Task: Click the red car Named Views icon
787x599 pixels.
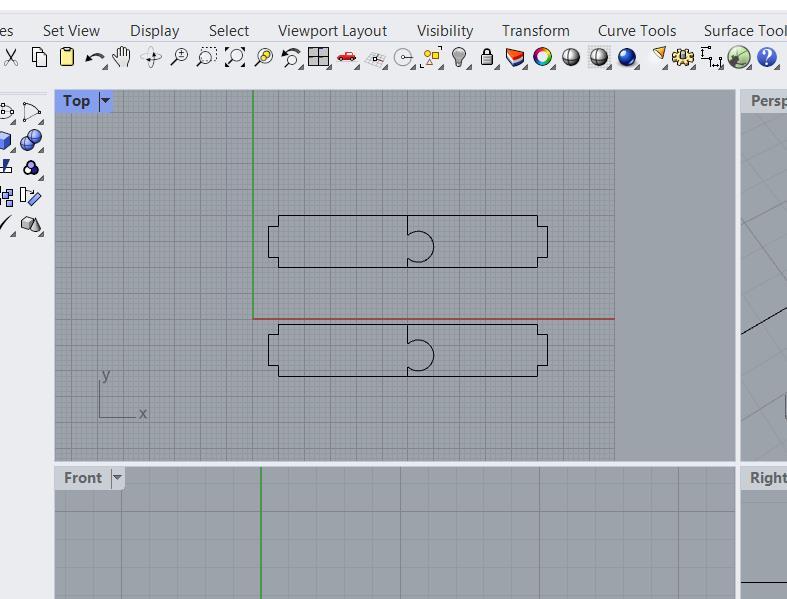Action: click(x=347, y=57)
